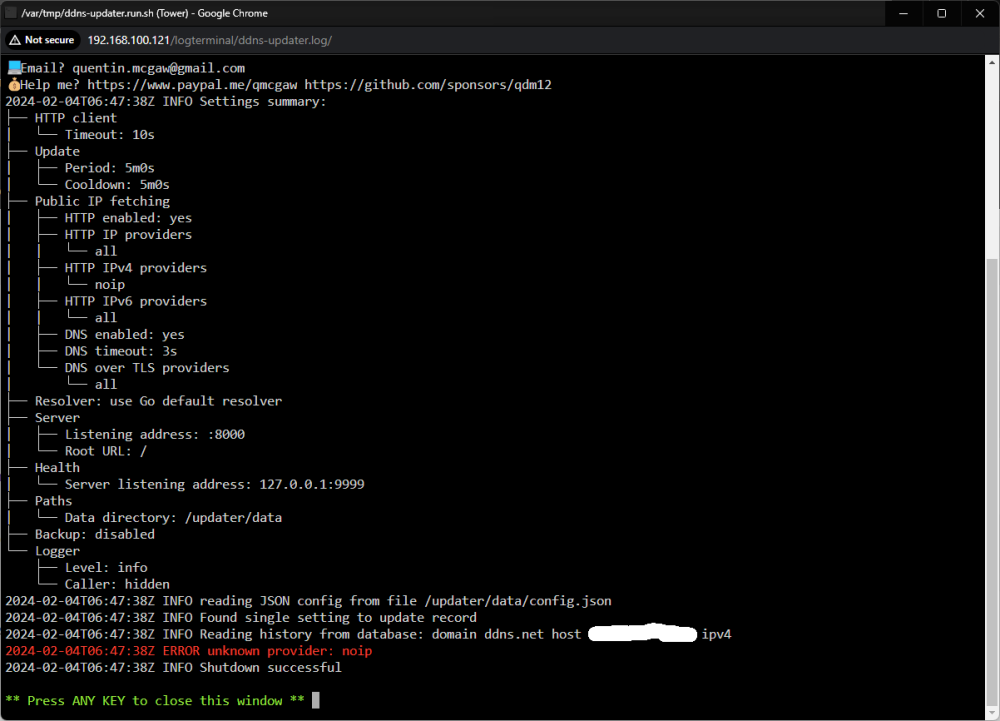Image resolution: width=1000 pixels, height=721 pixels.
Task: Click the 'Timeout: 10s' row
Action: (x=110, y=135)
